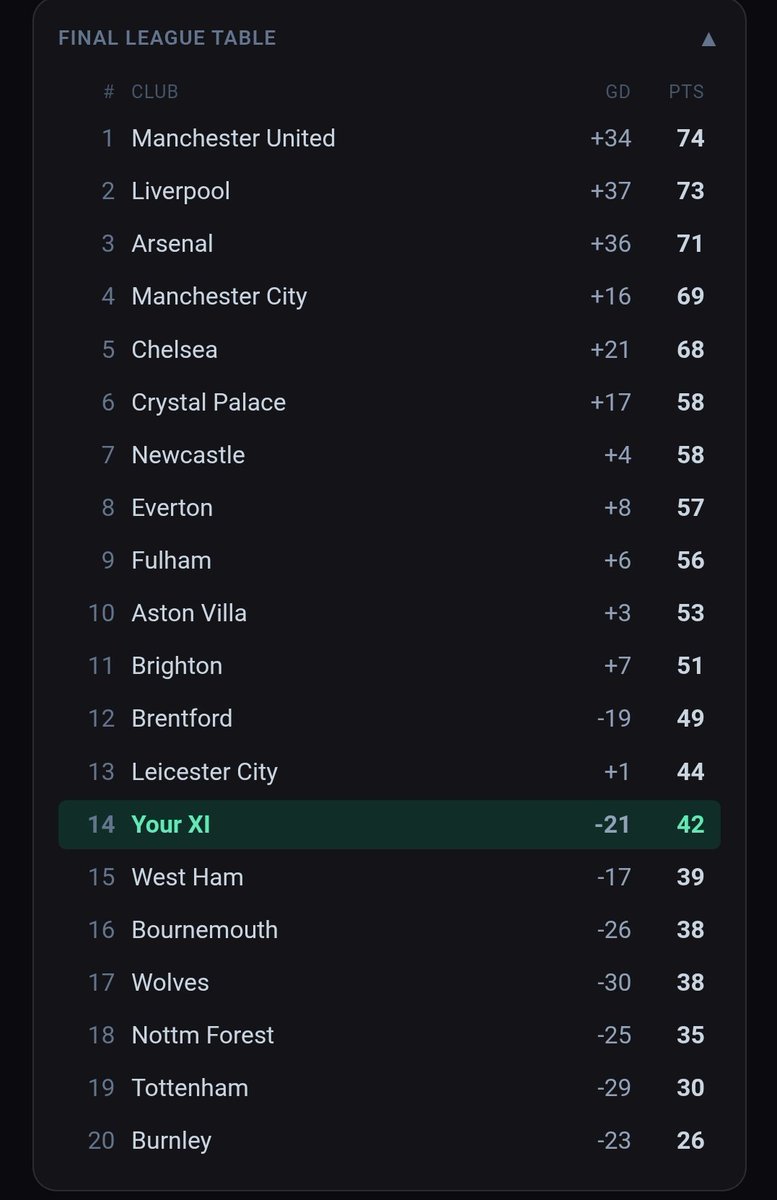
Task: Select the Liverpool row
Action: pos(389,191)
